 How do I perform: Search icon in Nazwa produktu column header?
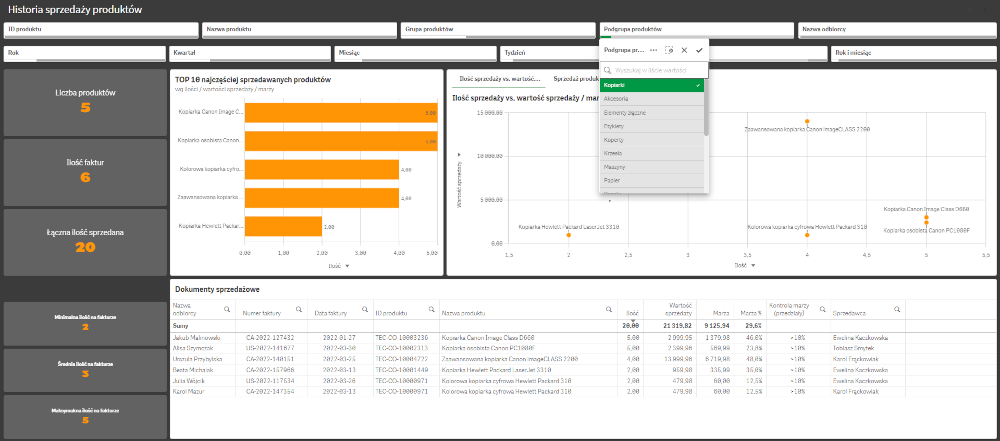[608, 309]
